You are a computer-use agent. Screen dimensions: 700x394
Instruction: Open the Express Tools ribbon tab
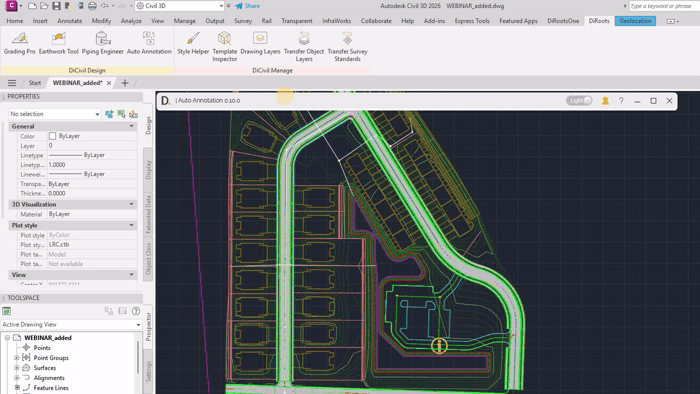click(472, 21)
